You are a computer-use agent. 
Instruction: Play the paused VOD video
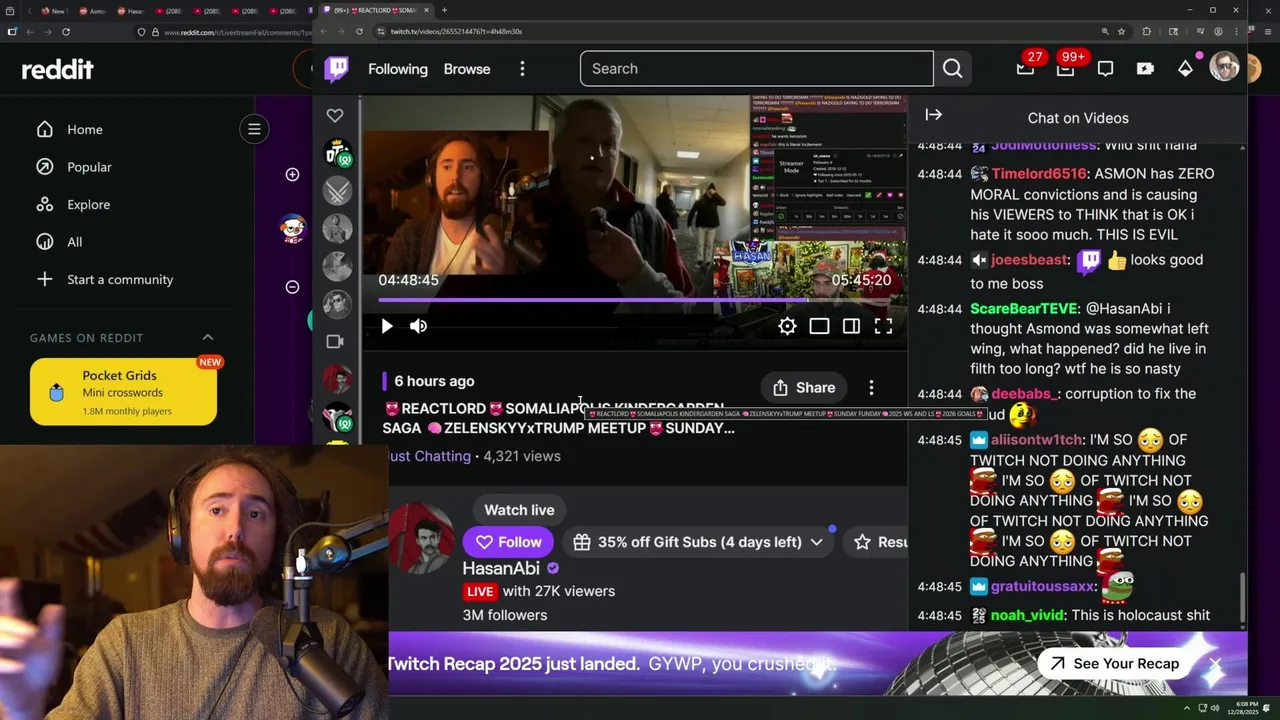pyautogui.click(x=387, y=326)
